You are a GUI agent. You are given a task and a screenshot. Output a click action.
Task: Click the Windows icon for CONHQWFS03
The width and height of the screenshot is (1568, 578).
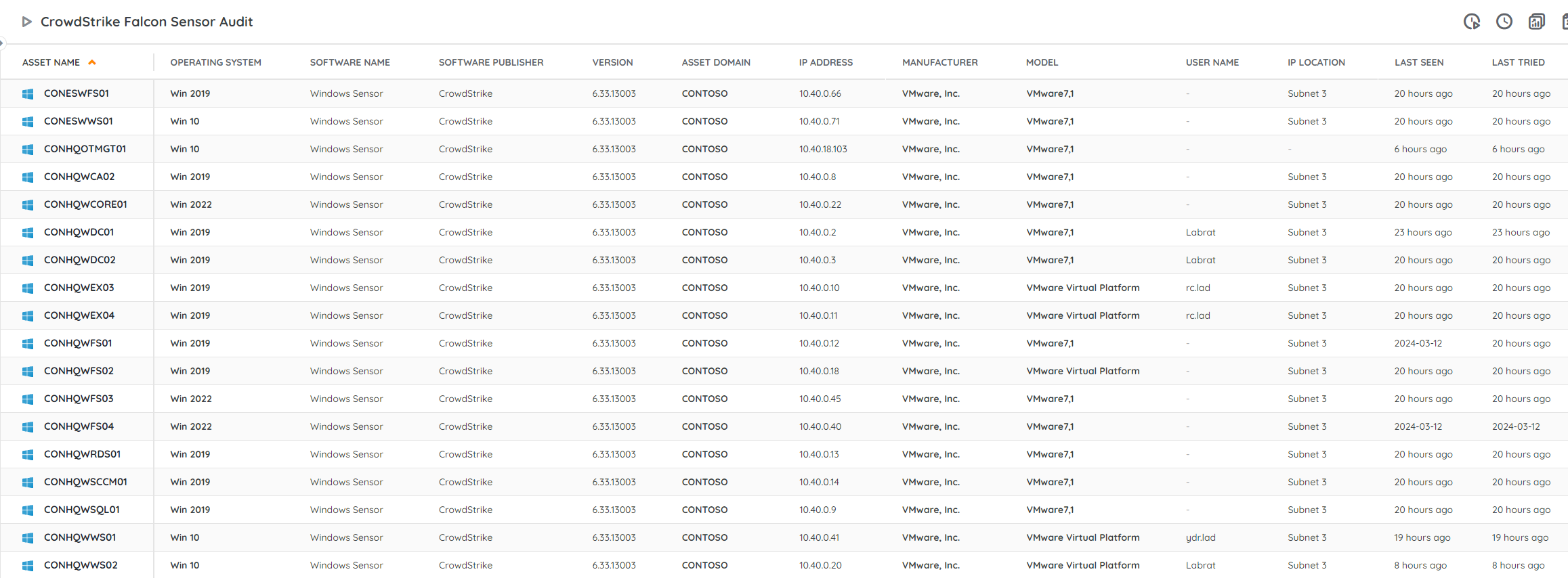28,399
